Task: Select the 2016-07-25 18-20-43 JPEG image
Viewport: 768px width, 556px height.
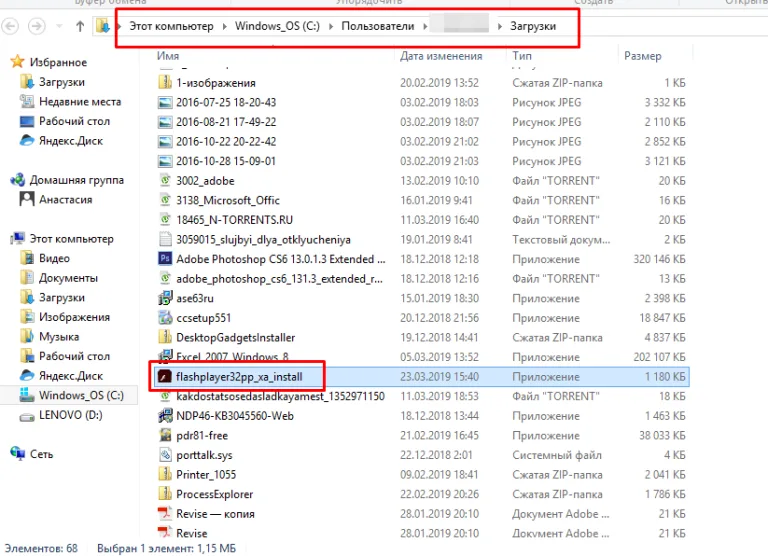Action: tap(226, 102)
